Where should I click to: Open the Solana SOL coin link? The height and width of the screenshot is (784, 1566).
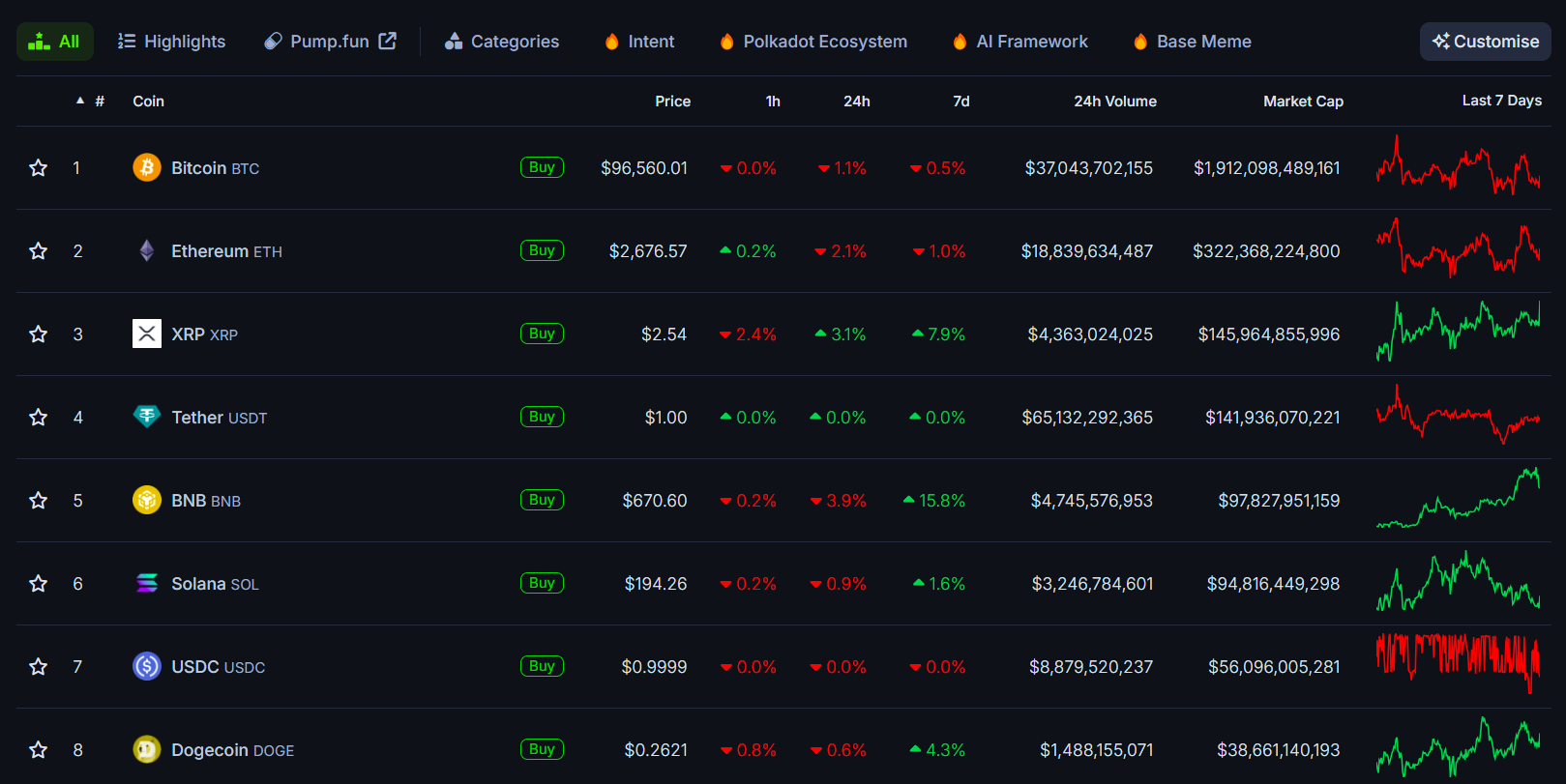coord(216,584)
